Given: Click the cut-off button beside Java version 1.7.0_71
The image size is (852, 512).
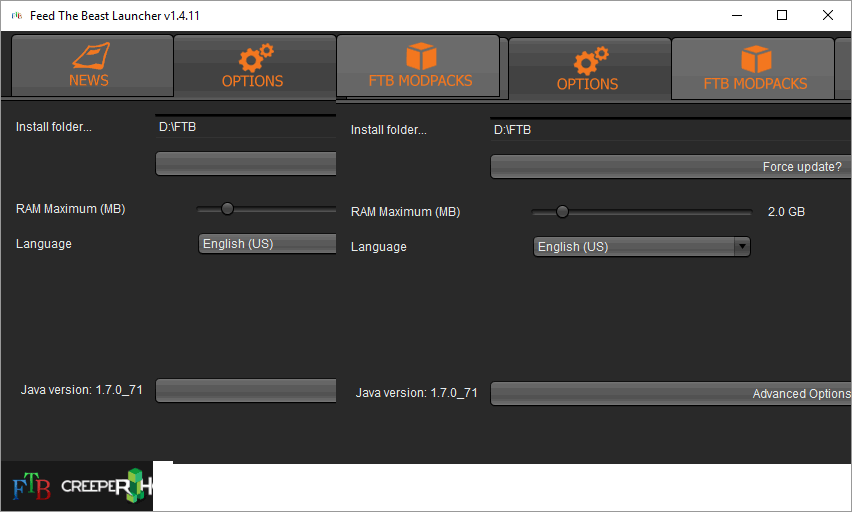Looking at the screenshot, I should (245, 390).
